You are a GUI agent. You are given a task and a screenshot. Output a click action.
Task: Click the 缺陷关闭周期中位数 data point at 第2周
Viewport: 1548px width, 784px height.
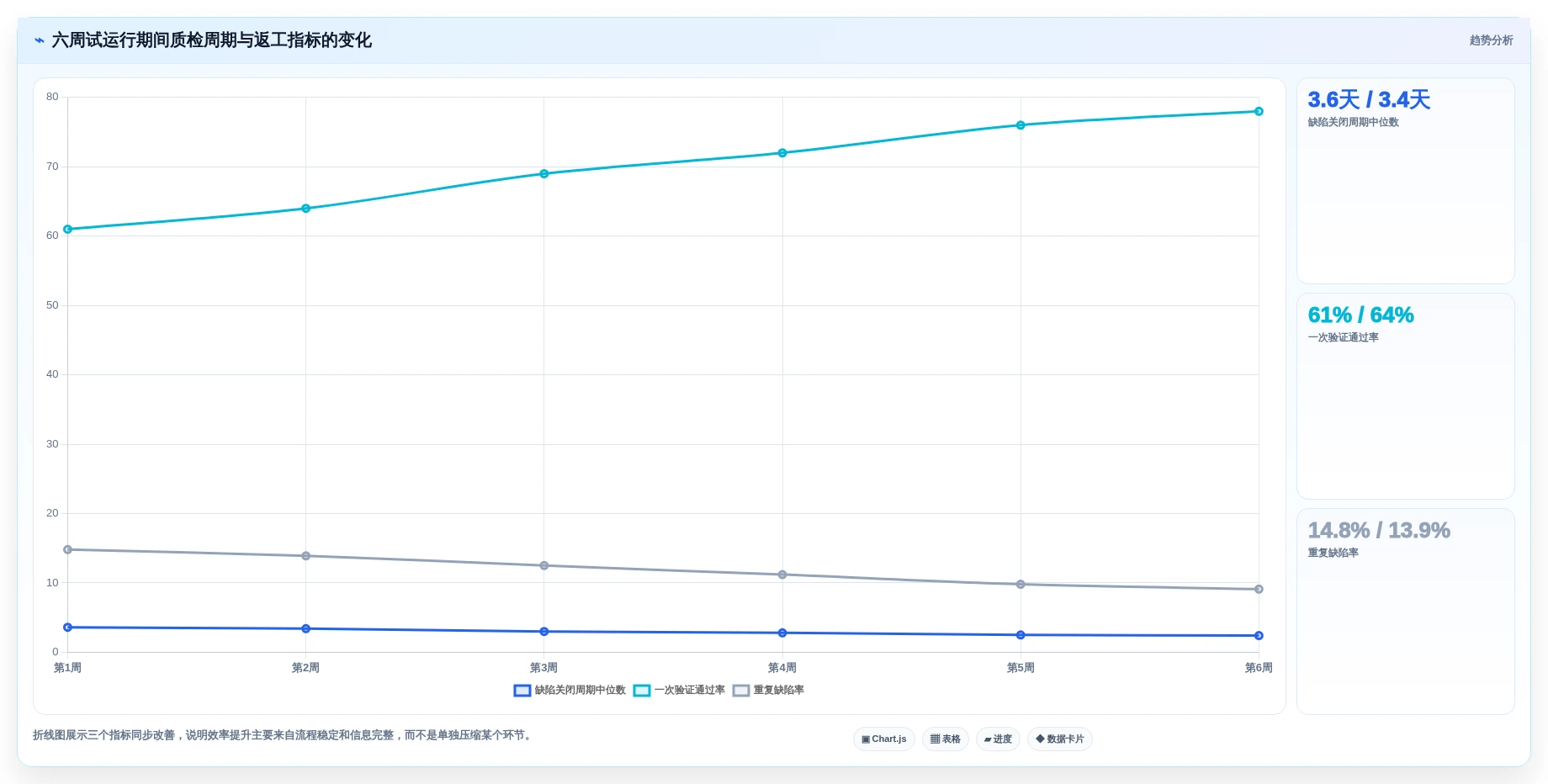click(305, 628)
